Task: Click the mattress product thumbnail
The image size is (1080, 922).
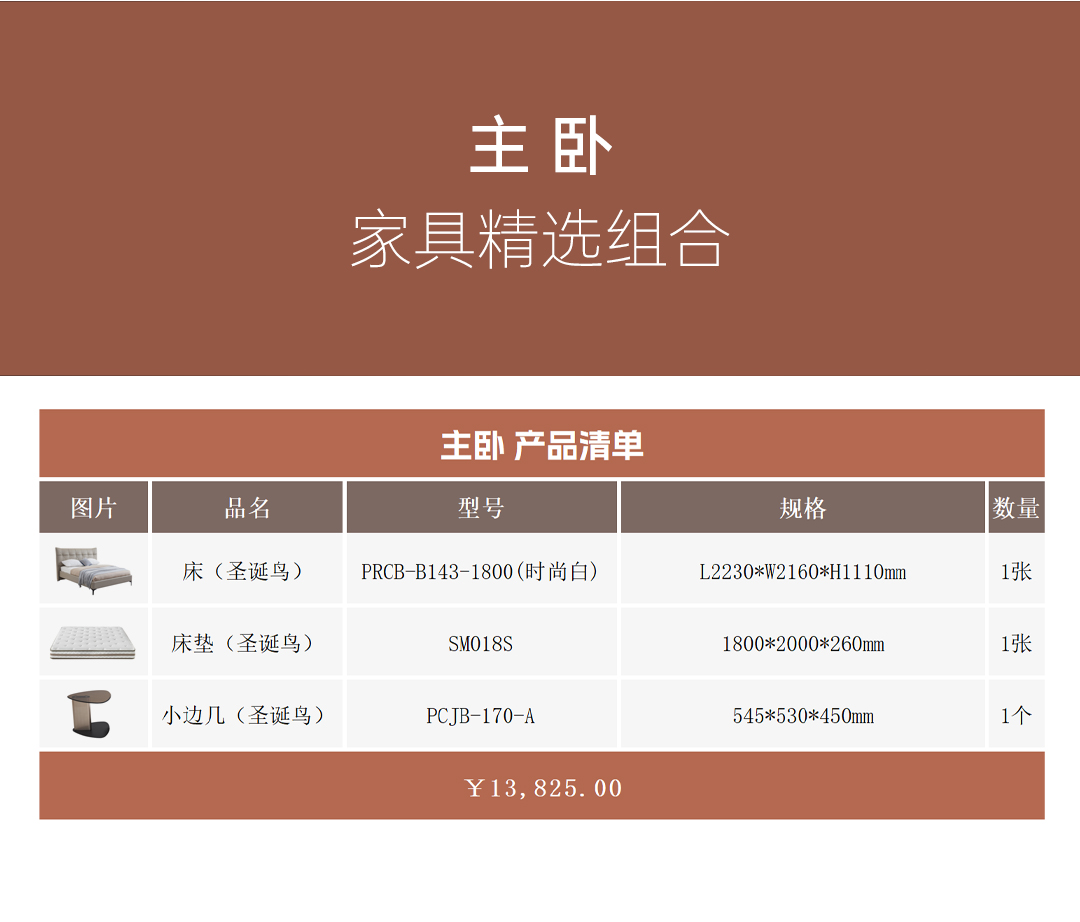Action: coord(92,642)
